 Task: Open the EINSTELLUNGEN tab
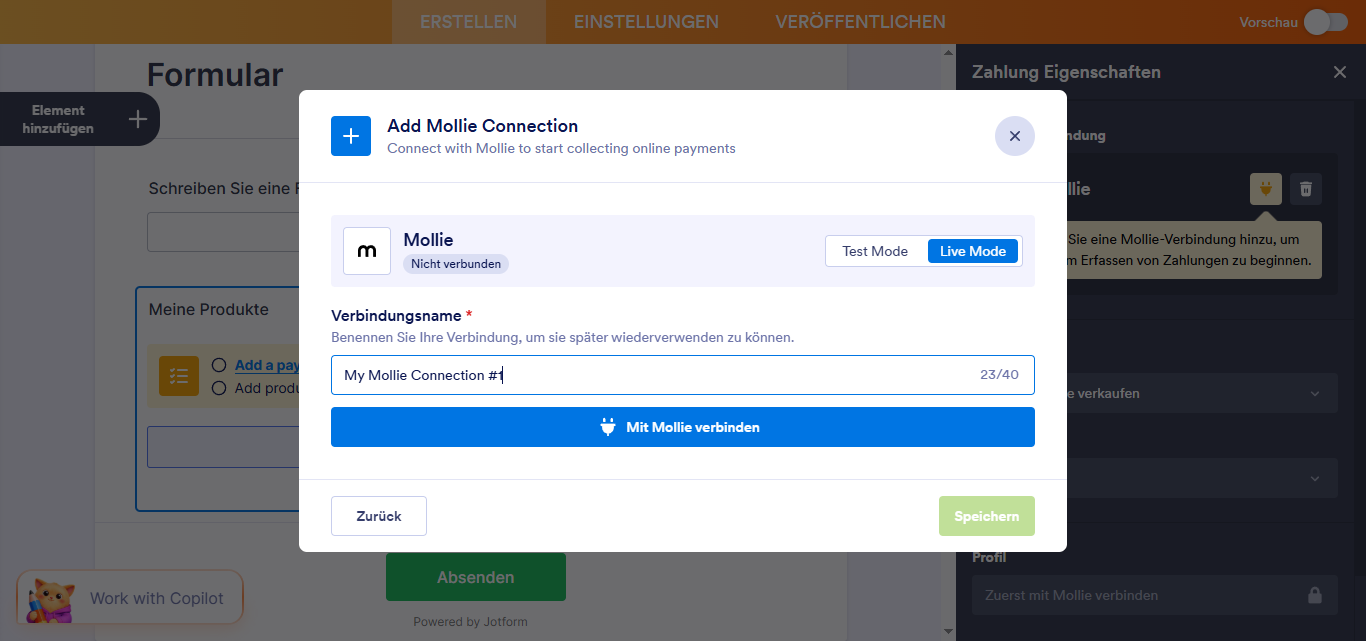coord(646,21)
